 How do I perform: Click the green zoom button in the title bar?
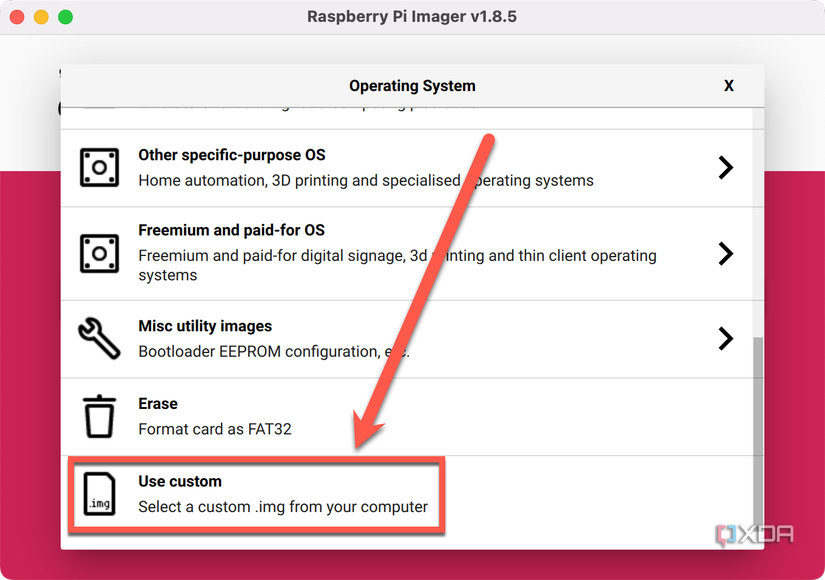(x=64, y=16)
